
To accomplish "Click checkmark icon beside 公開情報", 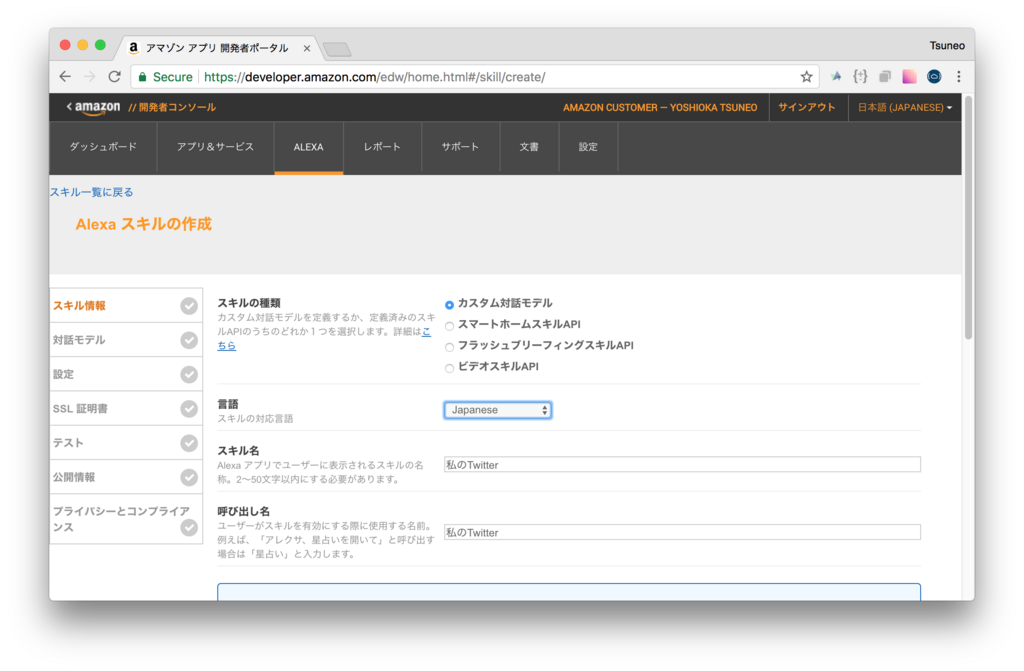I will [x=189, y=477].
